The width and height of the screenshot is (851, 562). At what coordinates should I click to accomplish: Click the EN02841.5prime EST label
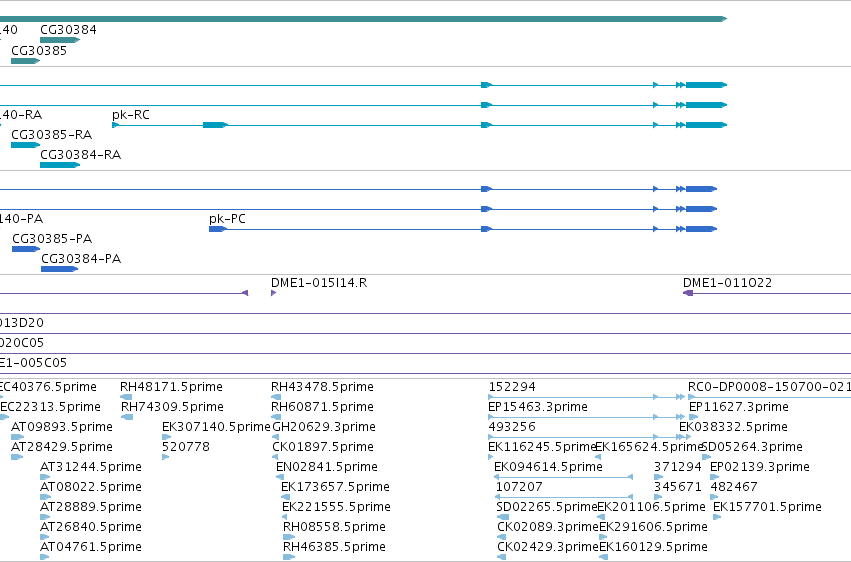click(327, 467)
